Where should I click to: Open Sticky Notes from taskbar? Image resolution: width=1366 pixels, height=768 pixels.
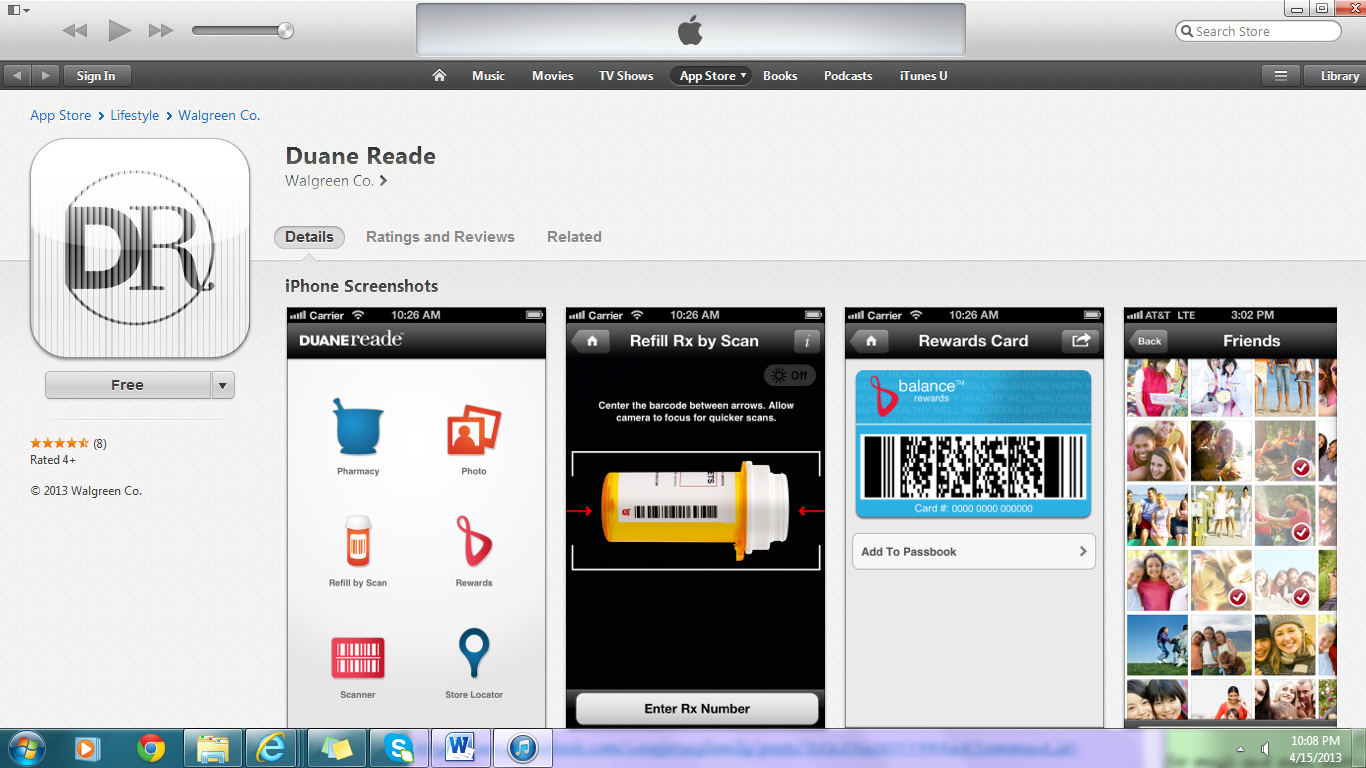pyautogui.click(x=337, y=747)
